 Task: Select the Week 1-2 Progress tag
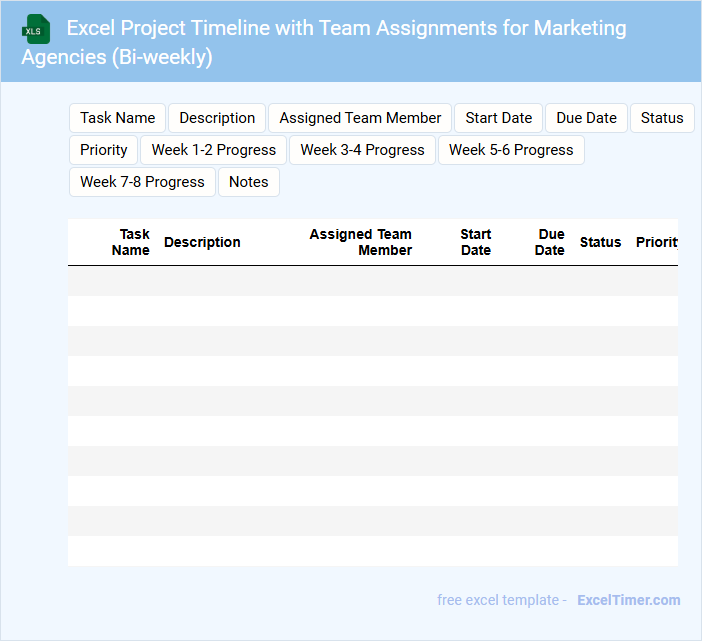pos(213,150)
